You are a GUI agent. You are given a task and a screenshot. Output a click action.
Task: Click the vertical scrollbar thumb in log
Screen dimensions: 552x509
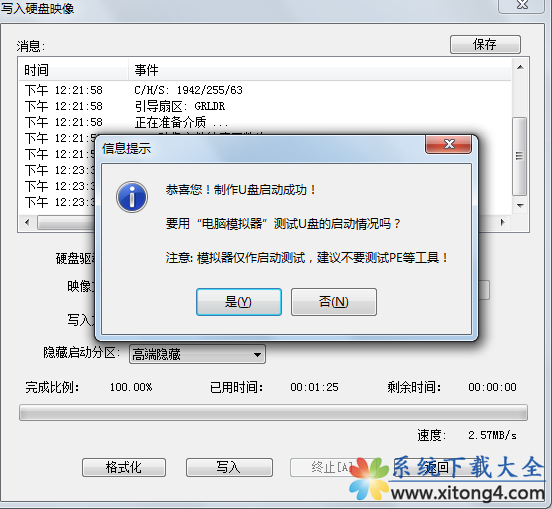519,156
